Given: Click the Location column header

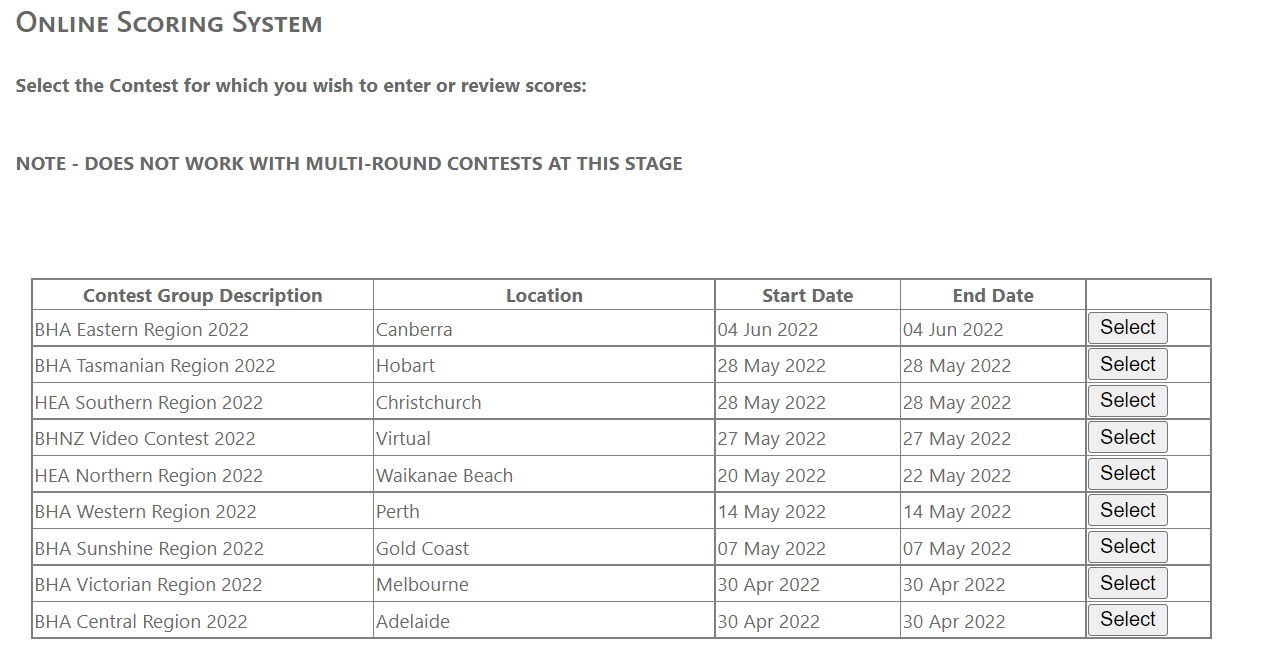Looking at the screenshot, I should pyautogui.click(x=544, y=296).
